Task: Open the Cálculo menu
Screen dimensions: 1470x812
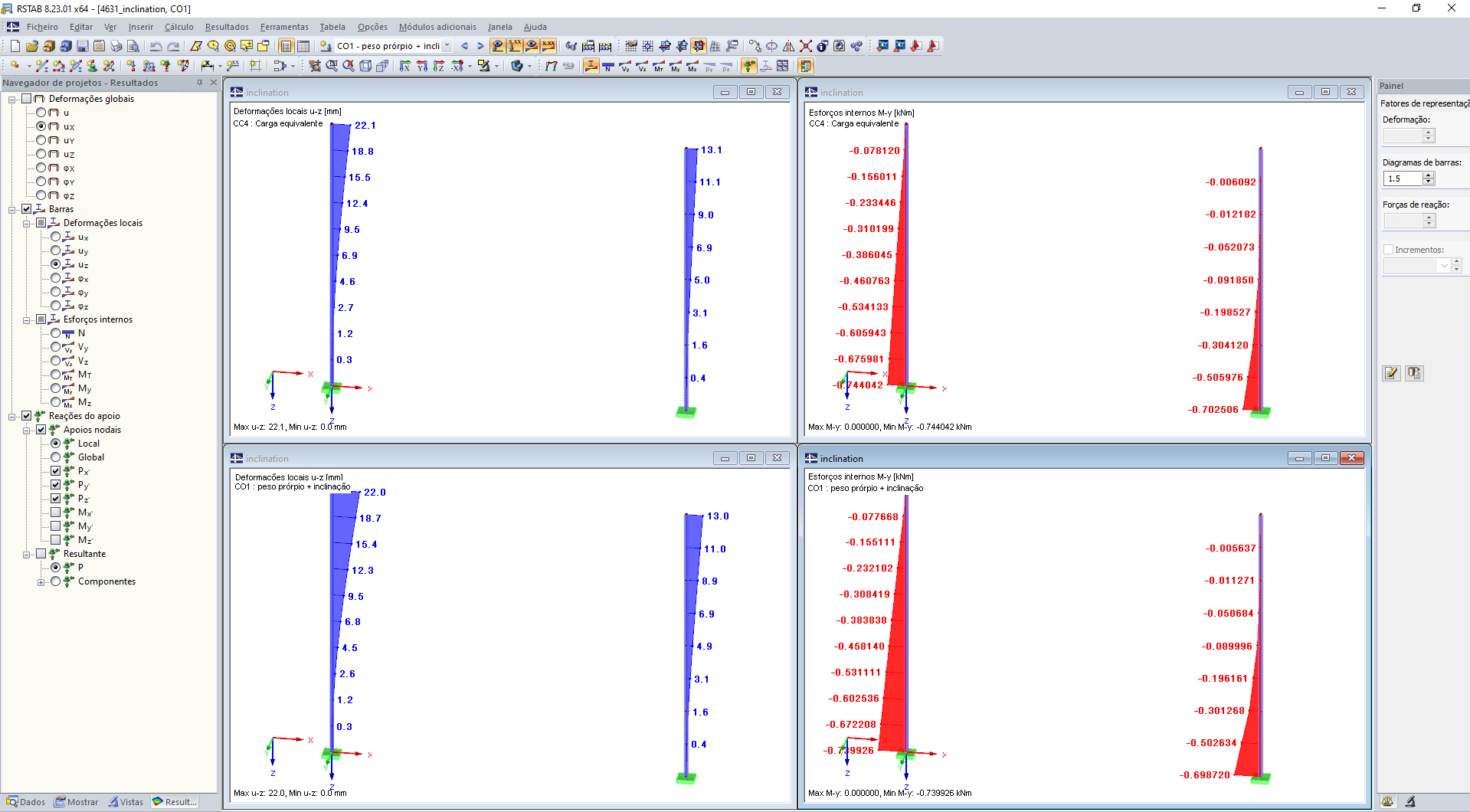Action: pos(179,27)
